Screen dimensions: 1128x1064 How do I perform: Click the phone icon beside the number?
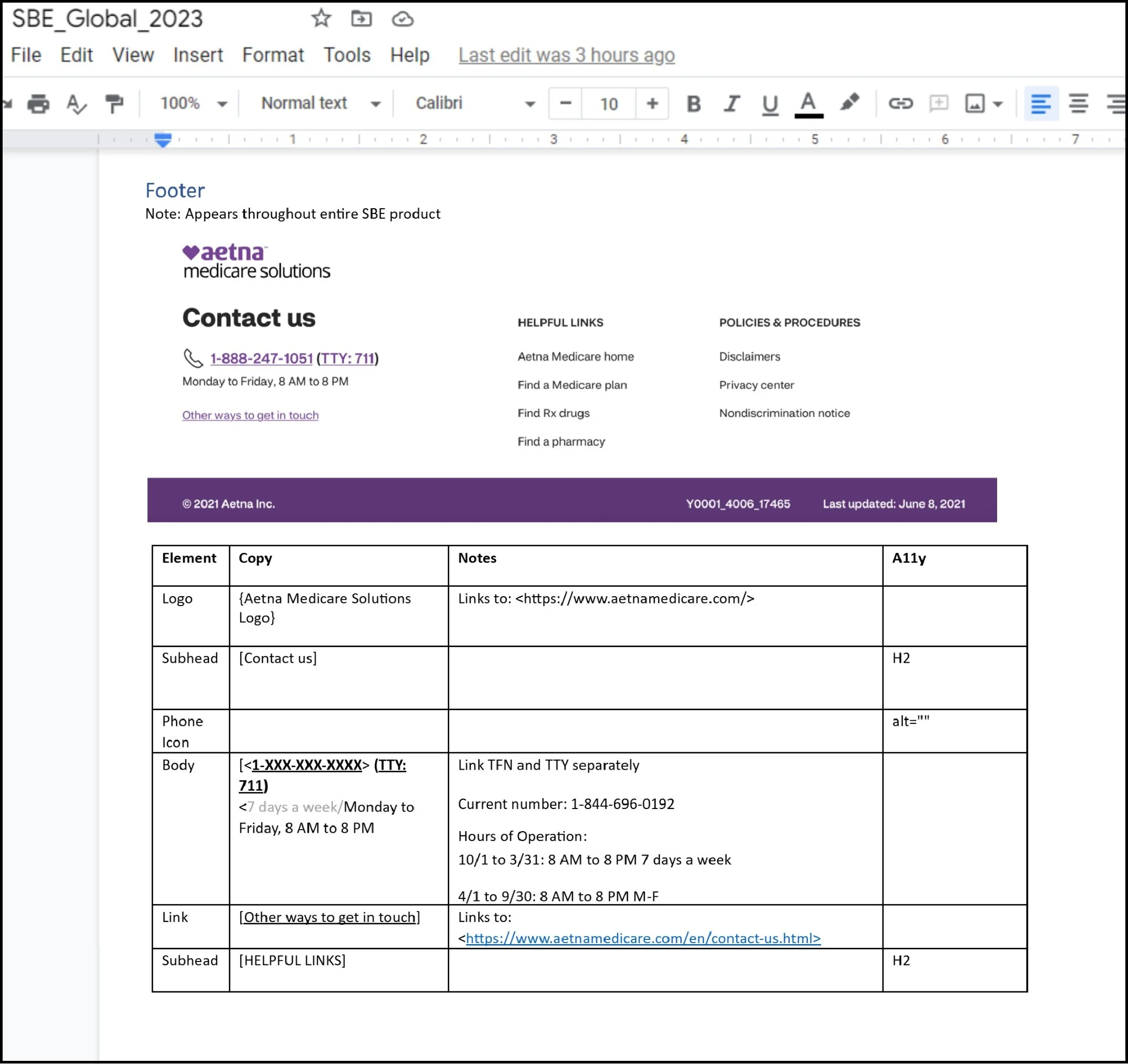coord(193,358)
